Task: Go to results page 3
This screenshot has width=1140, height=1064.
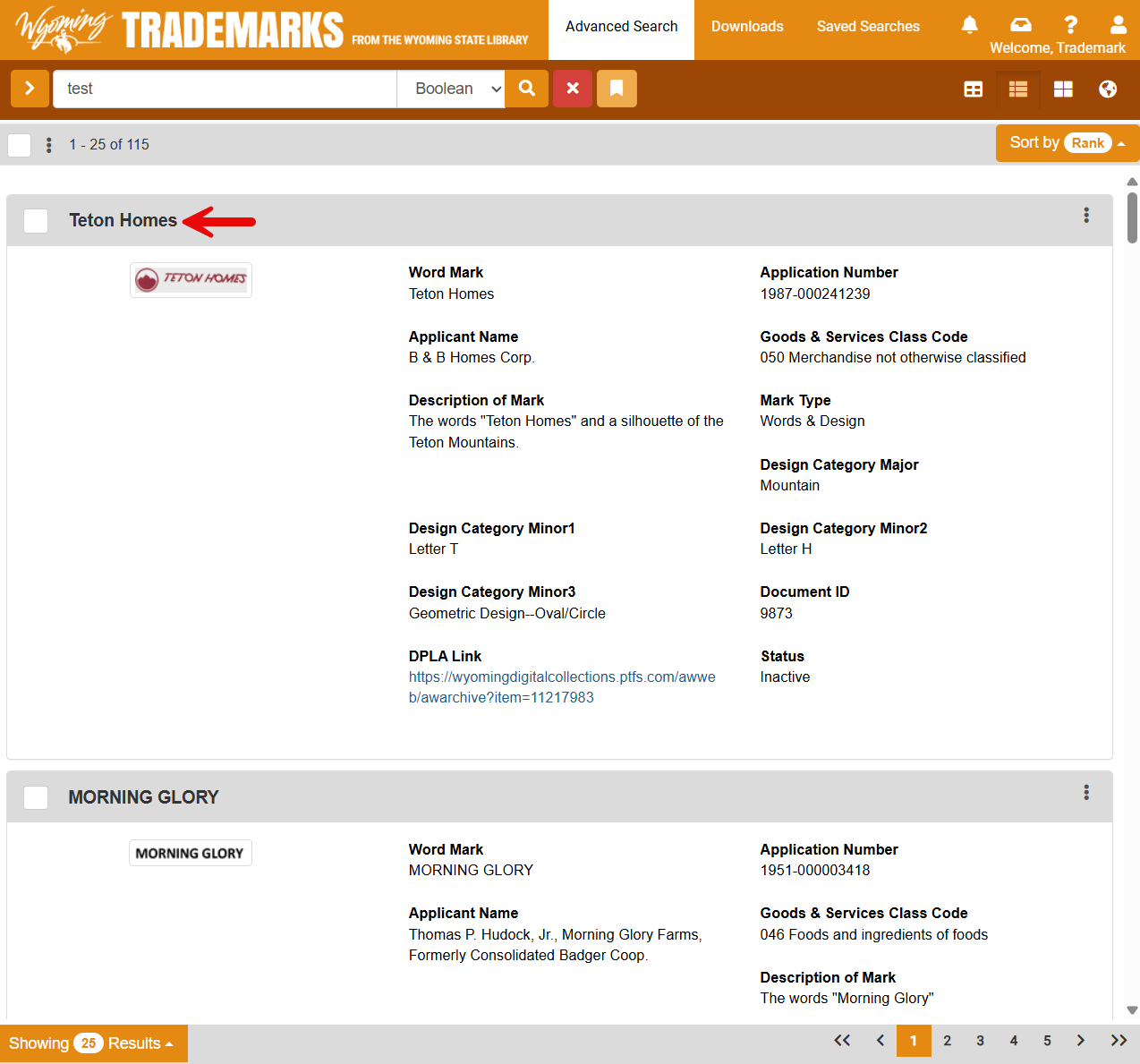Action: [980, 1041]
